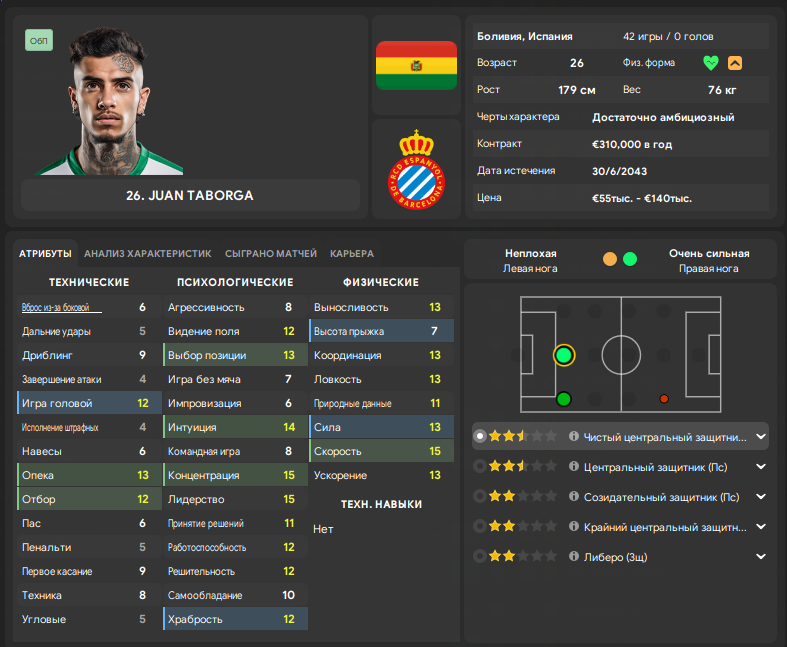787x647 pixels.
Task: Click the Juan Taborga player portrait
Action: tap(109, 101)
